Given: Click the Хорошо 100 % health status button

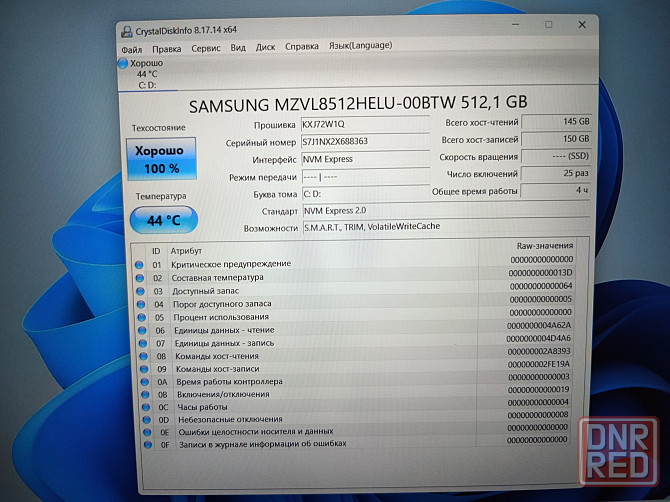Looking at the screenshot, I should point(162,159).
